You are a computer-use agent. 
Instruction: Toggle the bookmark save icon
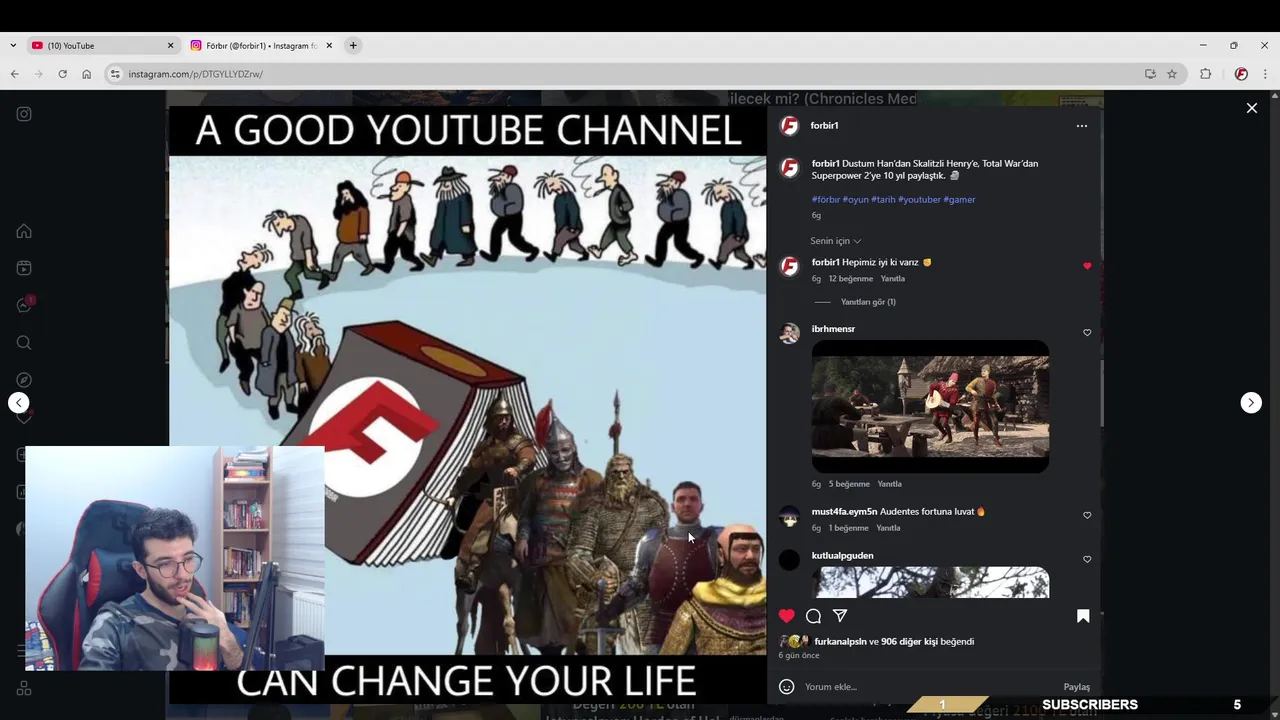[1083, 616]
